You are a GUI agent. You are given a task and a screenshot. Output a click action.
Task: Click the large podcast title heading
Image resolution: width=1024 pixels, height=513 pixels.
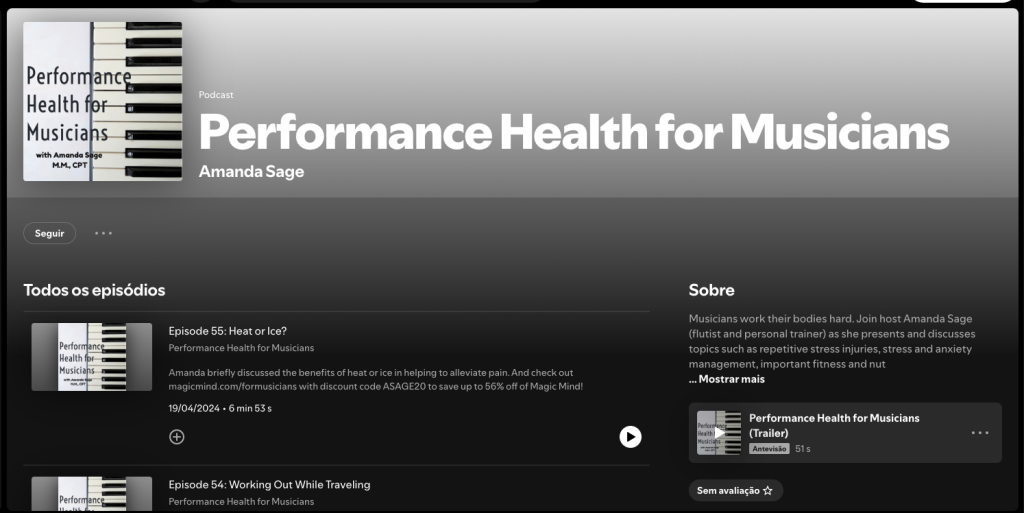[573, 132]
